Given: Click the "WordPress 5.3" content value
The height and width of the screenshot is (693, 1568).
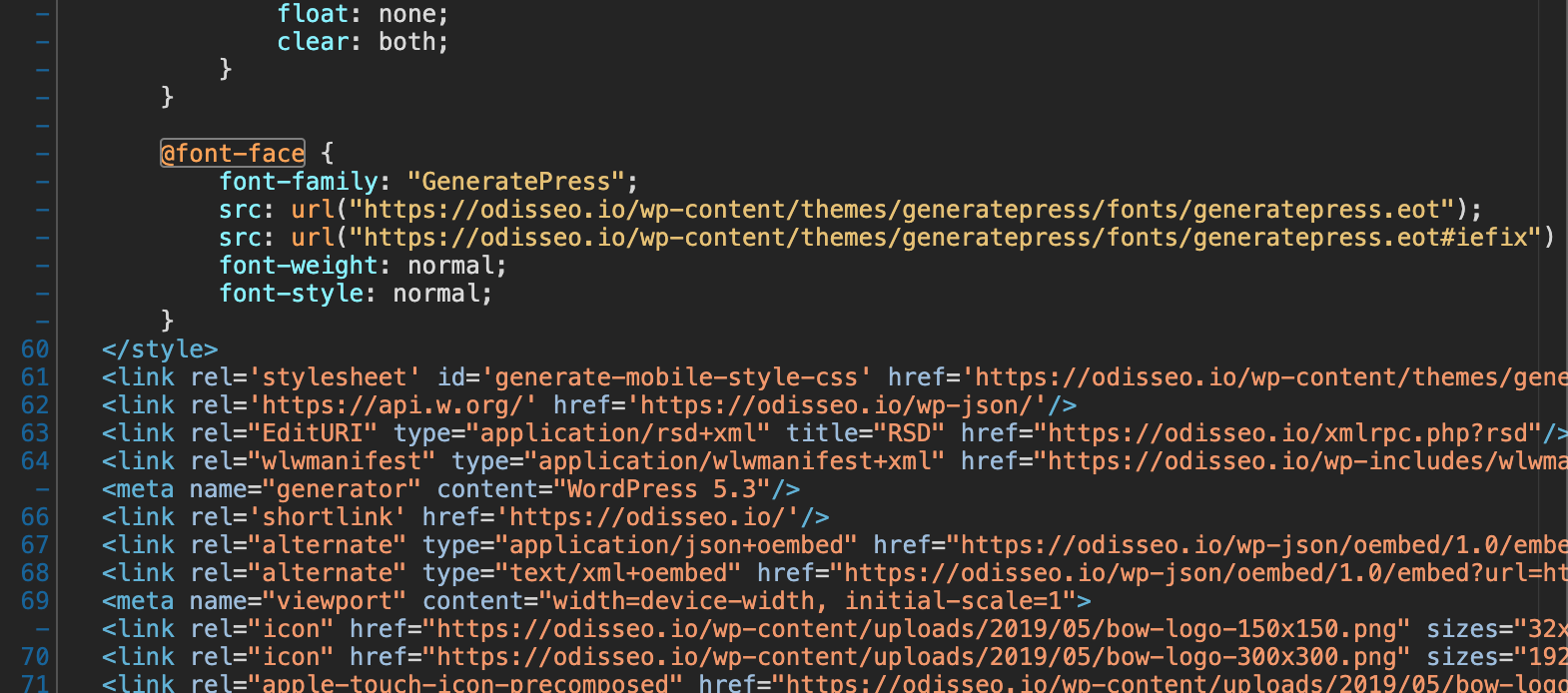Looking at the screenshot, I should click(x=661, y=489).
